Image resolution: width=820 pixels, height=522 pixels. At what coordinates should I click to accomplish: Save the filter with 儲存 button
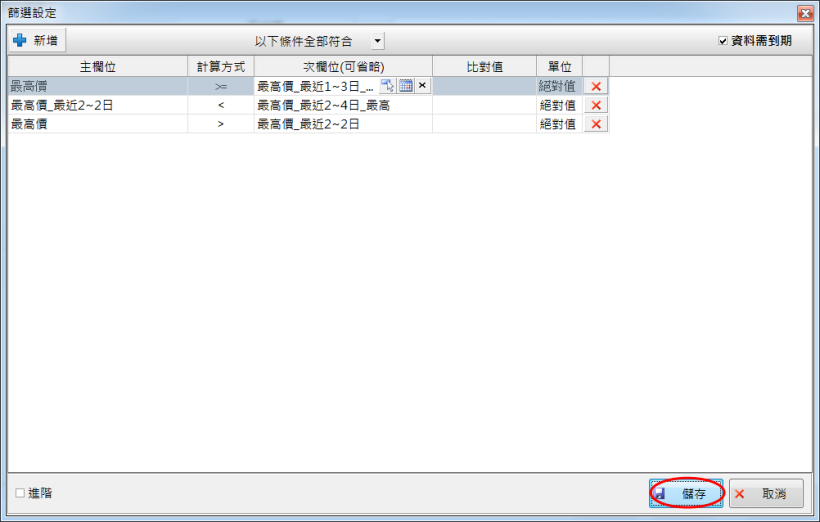coord(686,493)
